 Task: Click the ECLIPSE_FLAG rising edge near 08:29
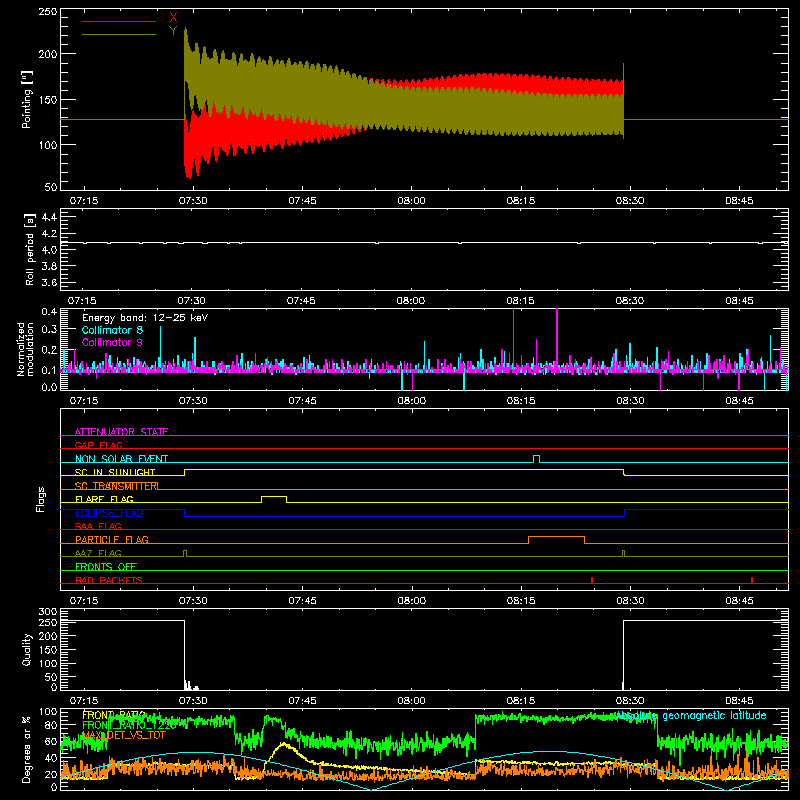[x=625, y=513]
